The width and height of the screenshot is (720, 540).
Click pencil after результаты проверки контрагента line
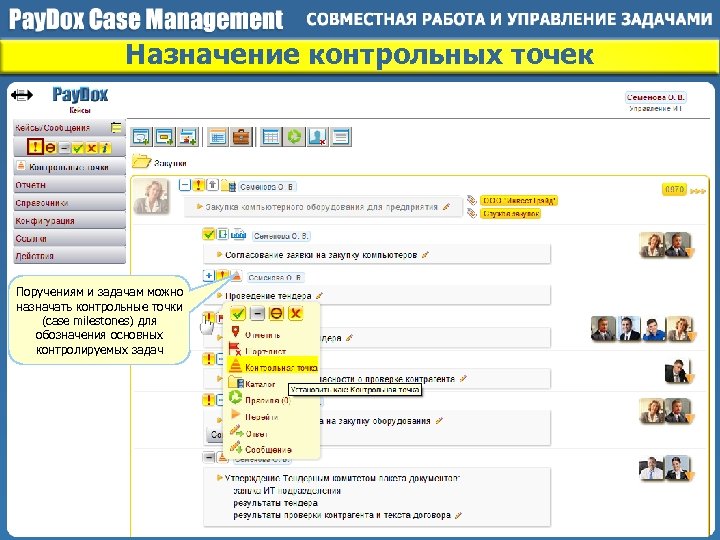coord(458,515)
